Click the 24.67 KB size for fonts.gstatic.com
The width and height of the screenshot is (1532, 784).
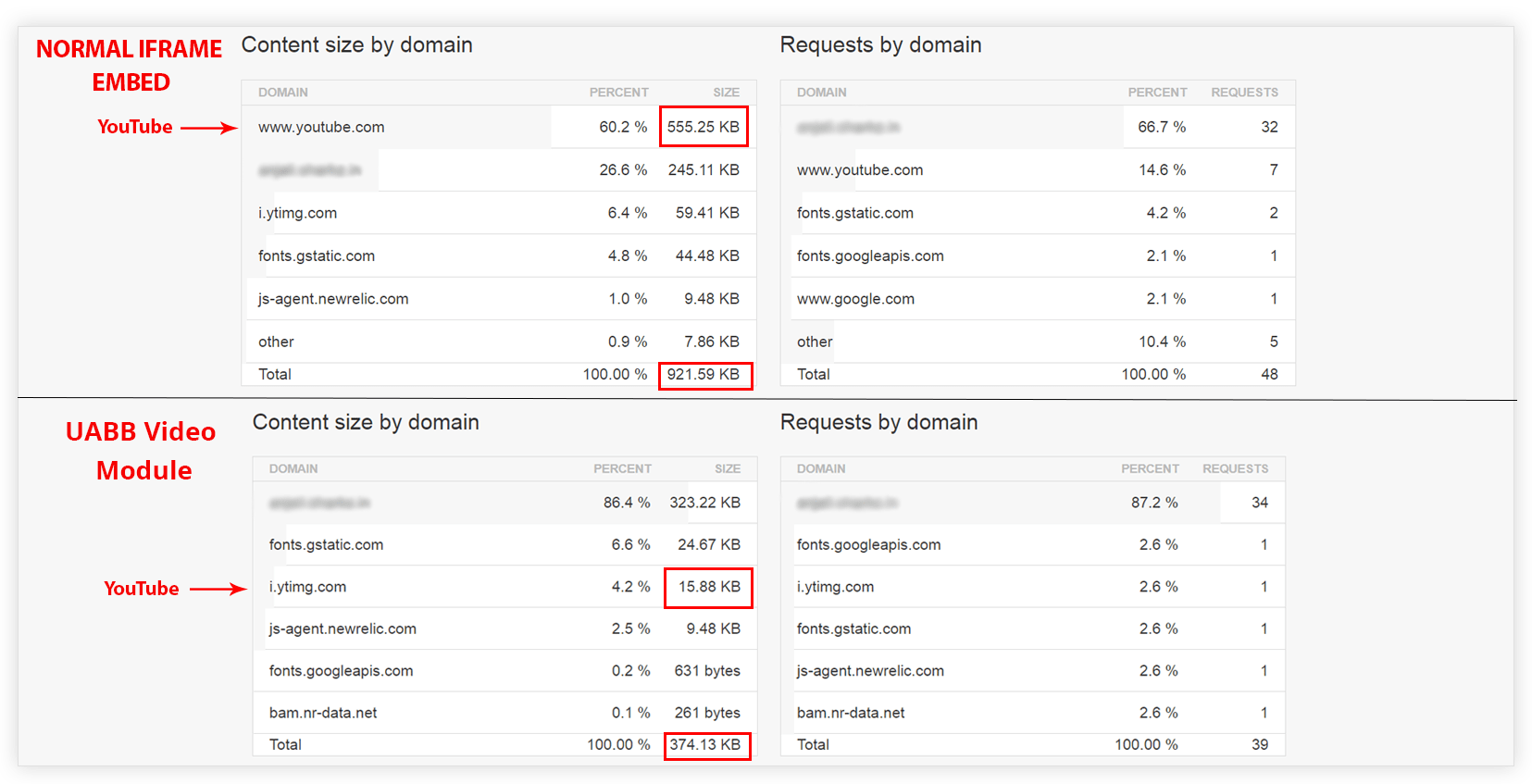pos(709,545)
